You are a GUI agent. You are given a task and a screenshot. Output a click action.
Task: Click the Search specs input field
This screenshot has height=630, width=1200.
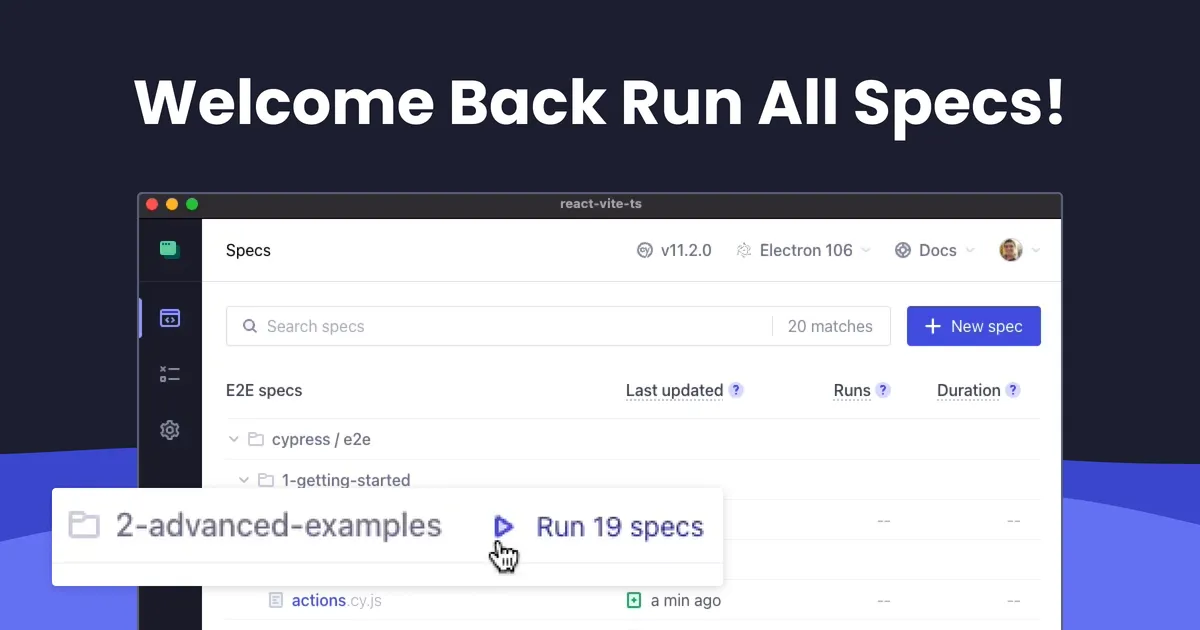[x=500, y=326]
